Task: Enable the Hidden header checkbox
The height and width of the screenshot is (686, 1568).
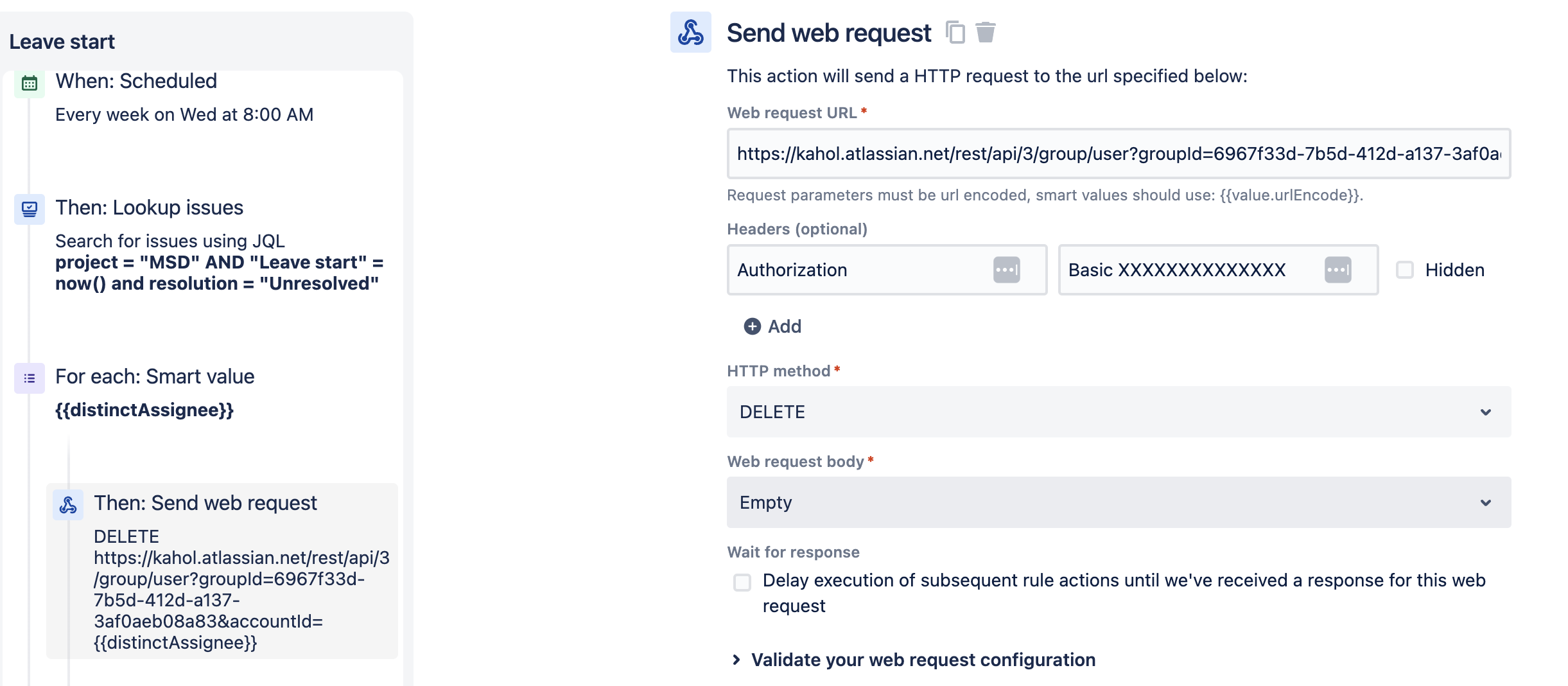Action: [1405, 270]
